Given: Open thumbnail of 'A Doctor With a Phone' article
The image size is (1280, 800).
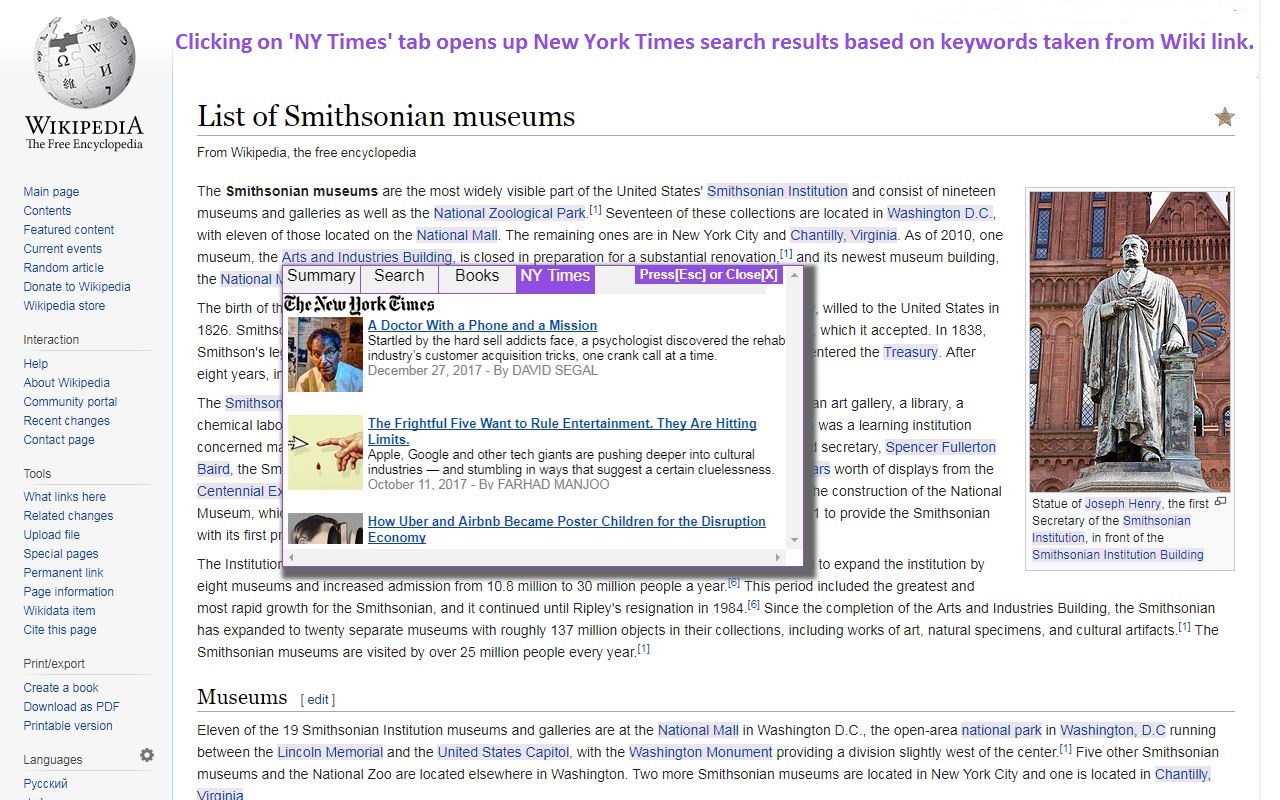Looking at the screenshot, I should [325, 354].
